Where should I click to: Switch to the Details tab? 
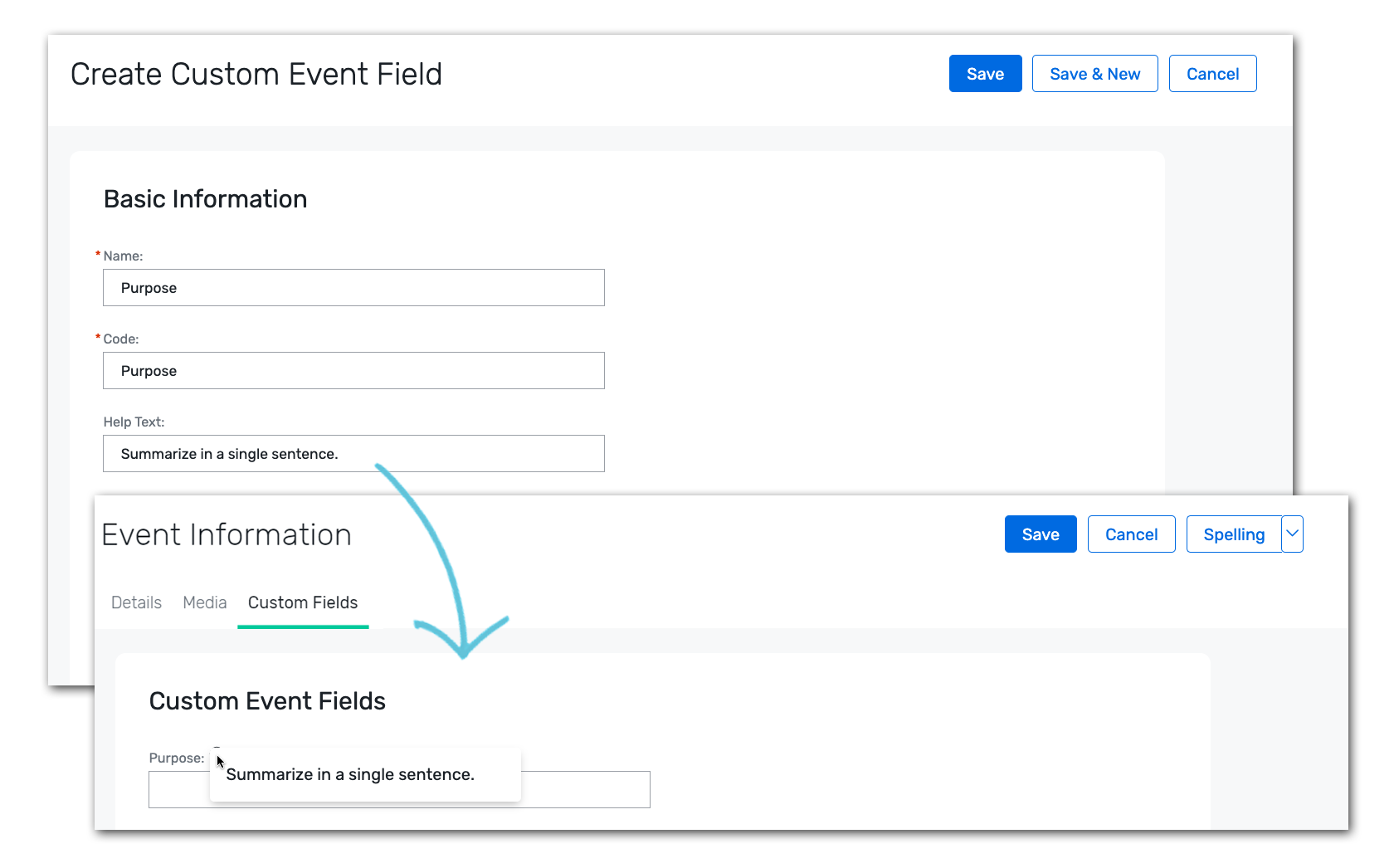[x=135, y=602]
